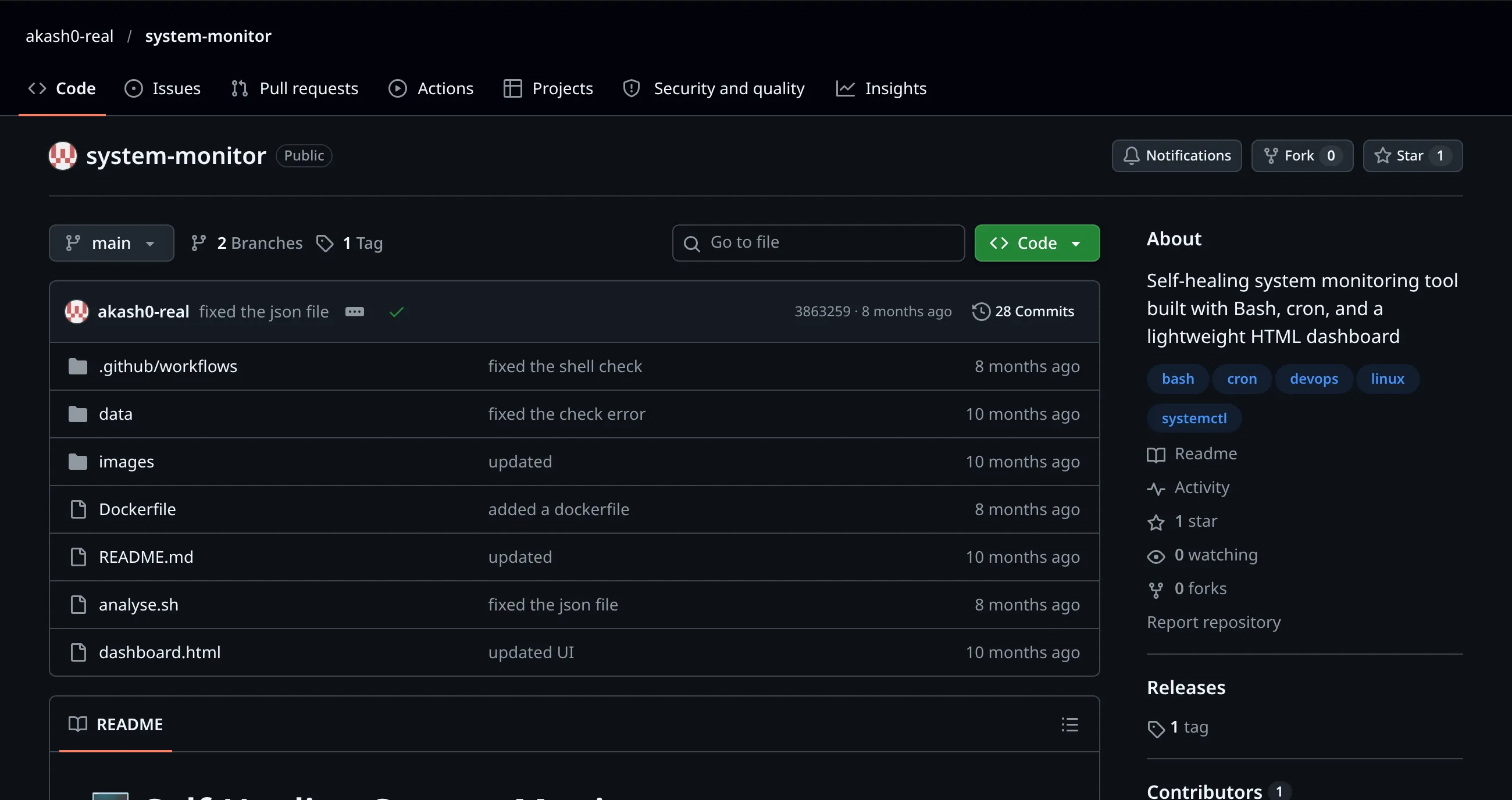Click folder icon beside images
The height and width of the screenshot is (800, 1512).
click(x=77, y=461)
